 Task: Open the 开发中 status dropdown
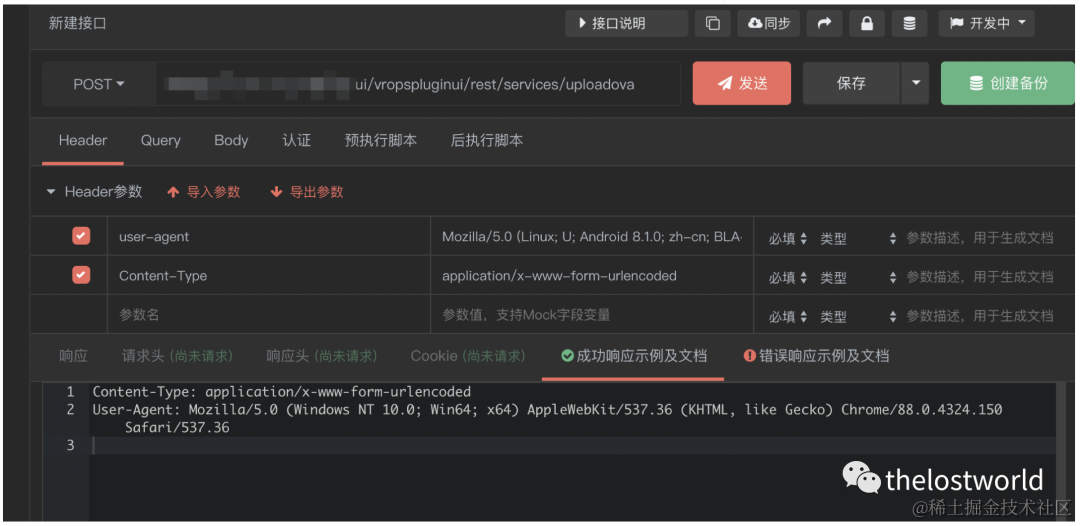[x=986, y=23]
